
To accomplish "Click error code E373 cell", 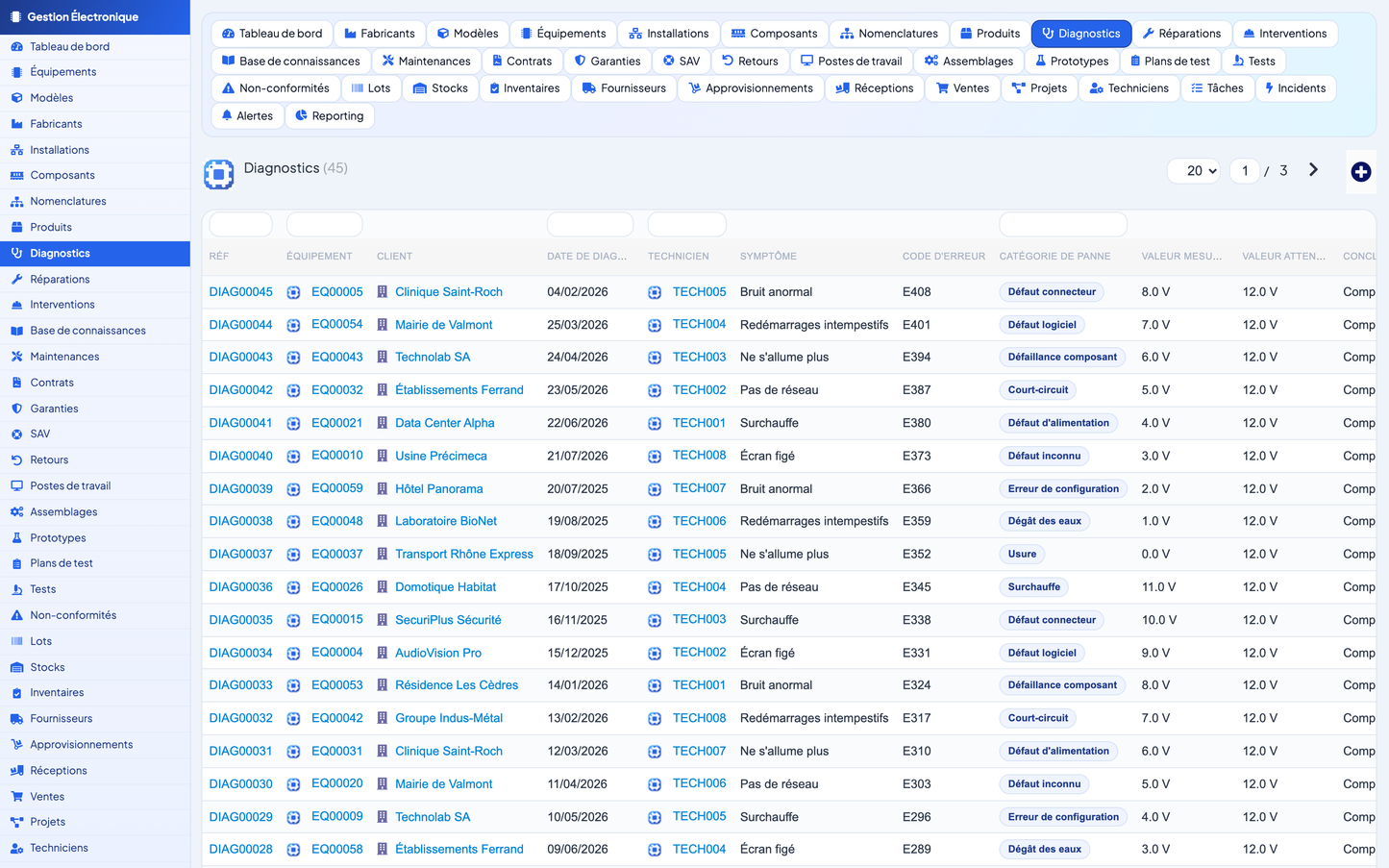I will [916, 457].
